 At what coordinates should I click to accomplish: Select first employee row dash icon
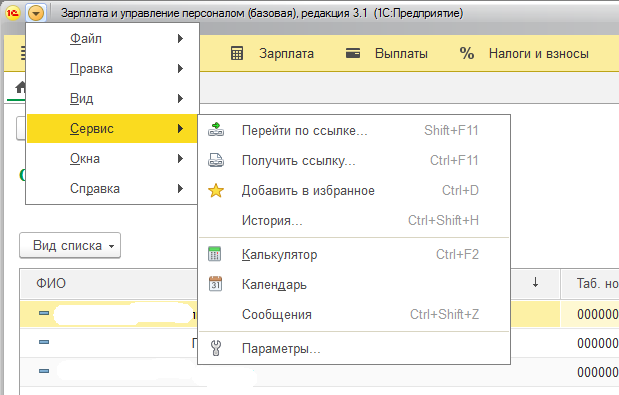44,313
